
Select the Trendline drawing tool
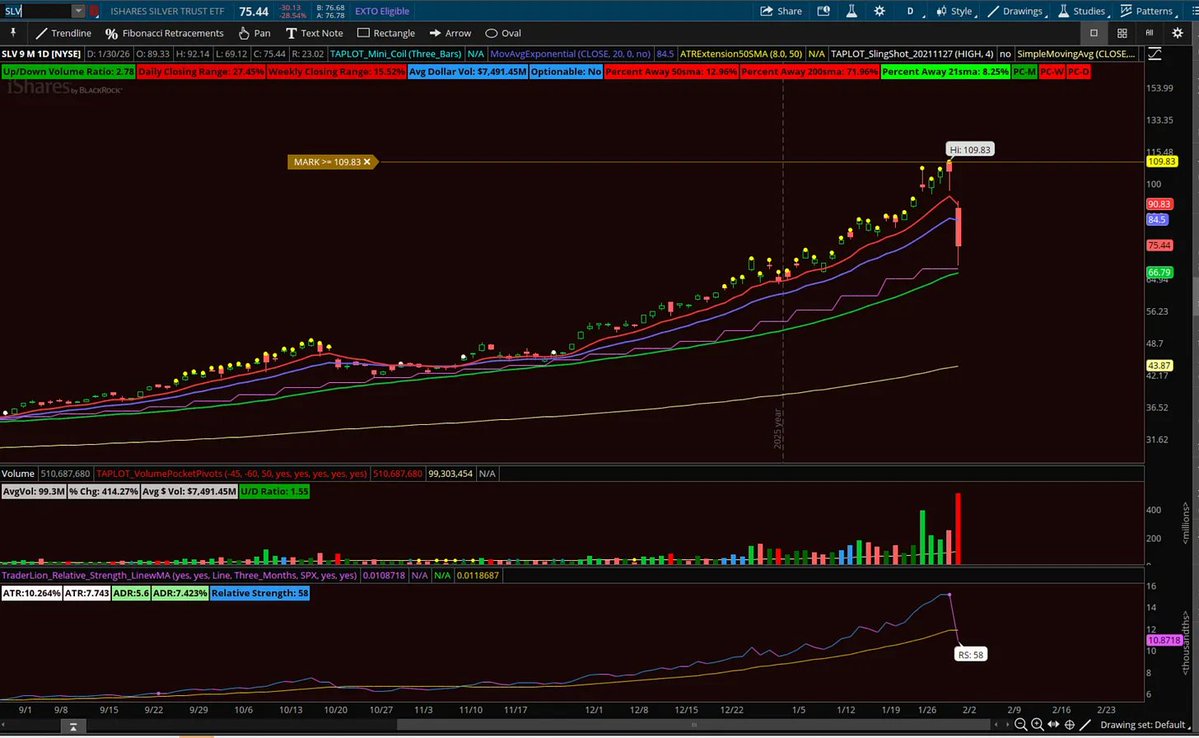(63, 33)
